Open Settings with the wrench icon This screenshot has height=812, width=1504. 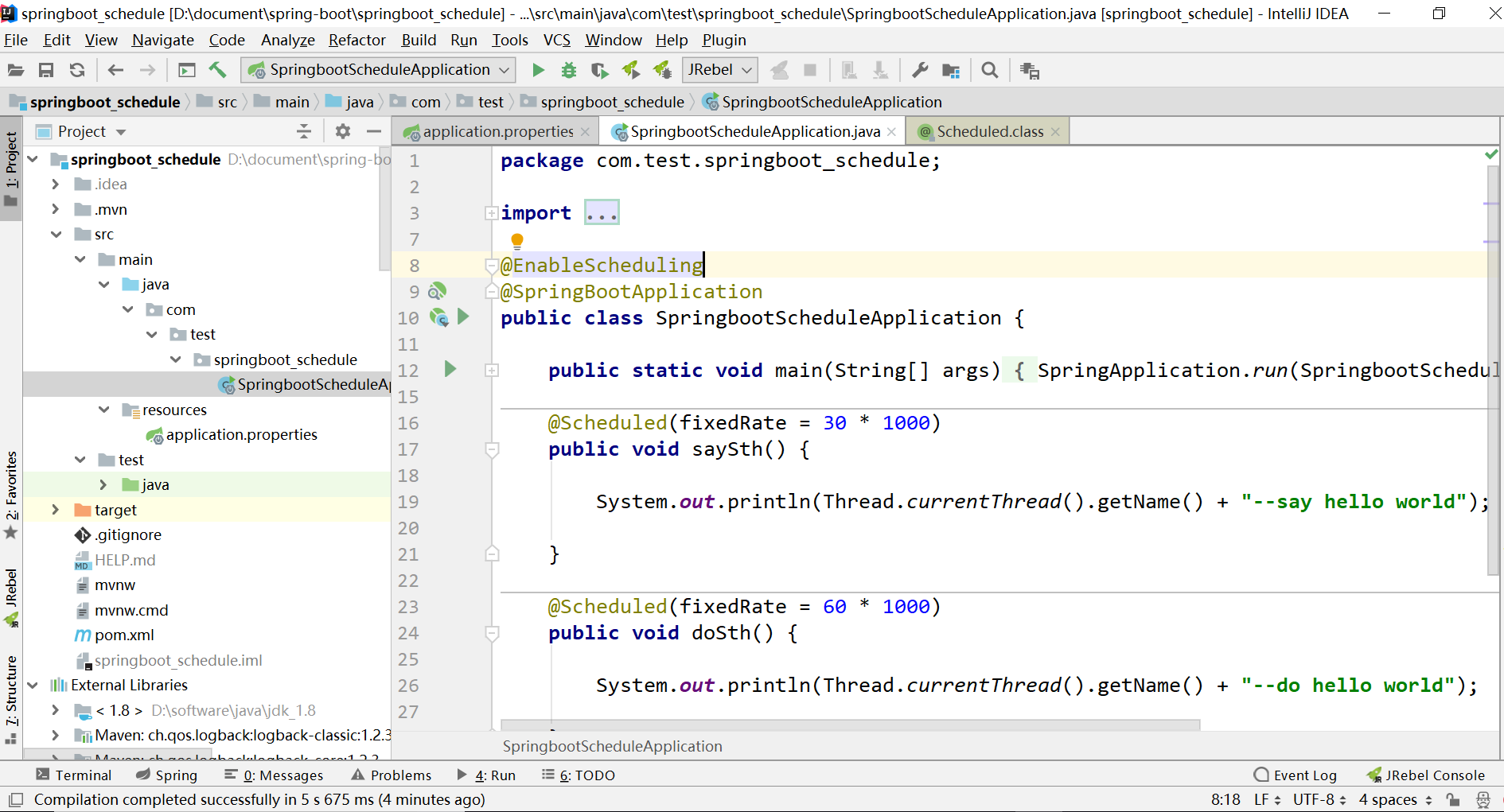click(920, 71)
